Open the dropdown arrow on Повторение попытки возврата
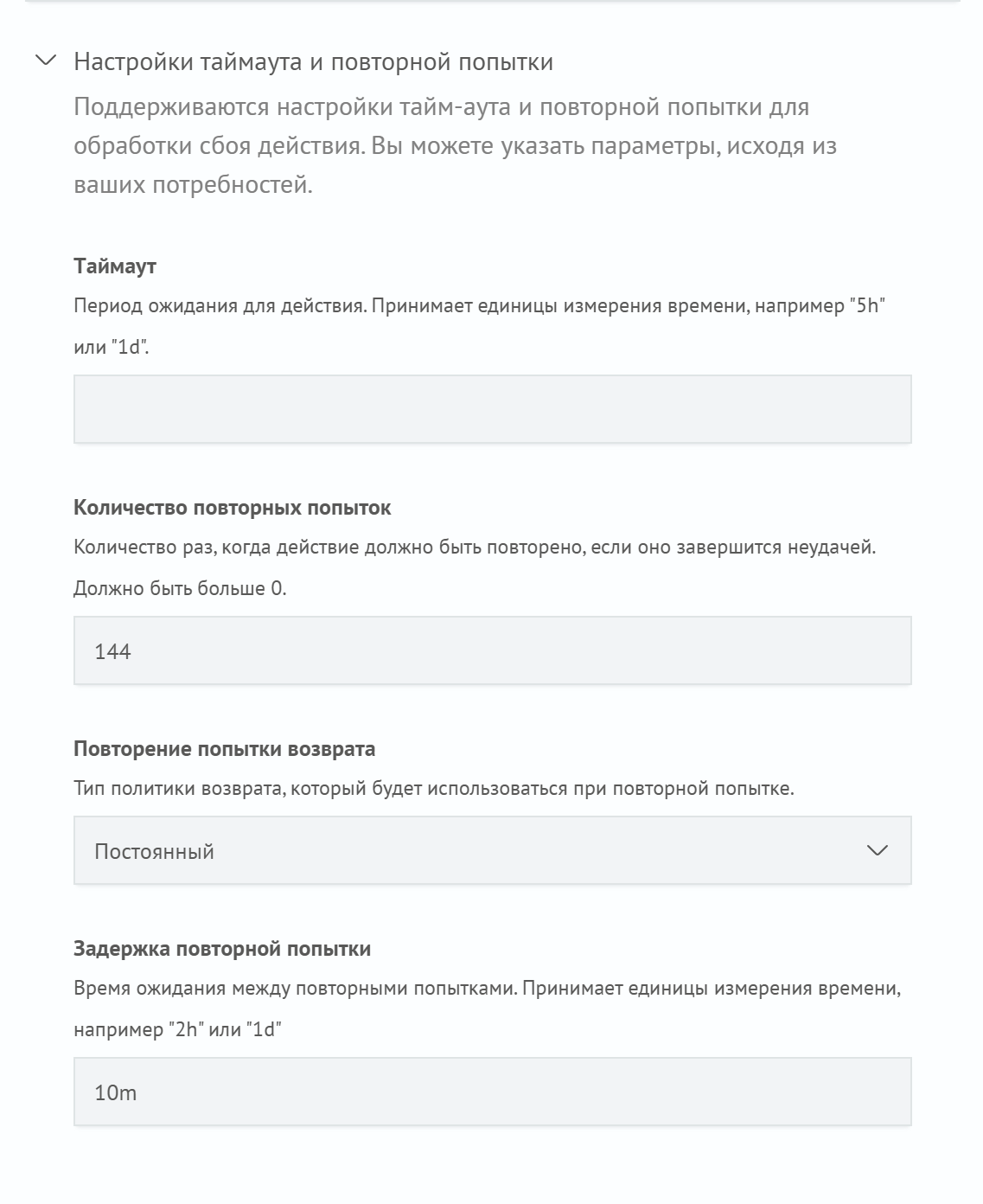The image size is (983, 1204). pos(879,849)
